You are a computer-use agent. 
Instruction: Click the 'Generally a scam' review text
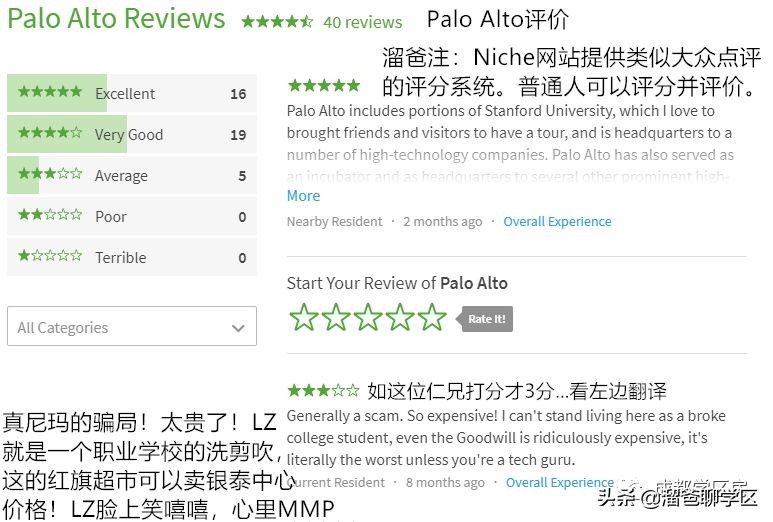pos(506,438)
